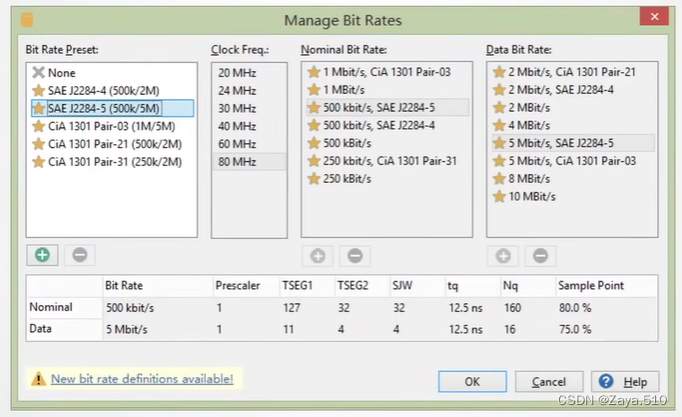Click the Cancel button
The height and width of the screenshot is (417, 682).
tap(549, 381)
